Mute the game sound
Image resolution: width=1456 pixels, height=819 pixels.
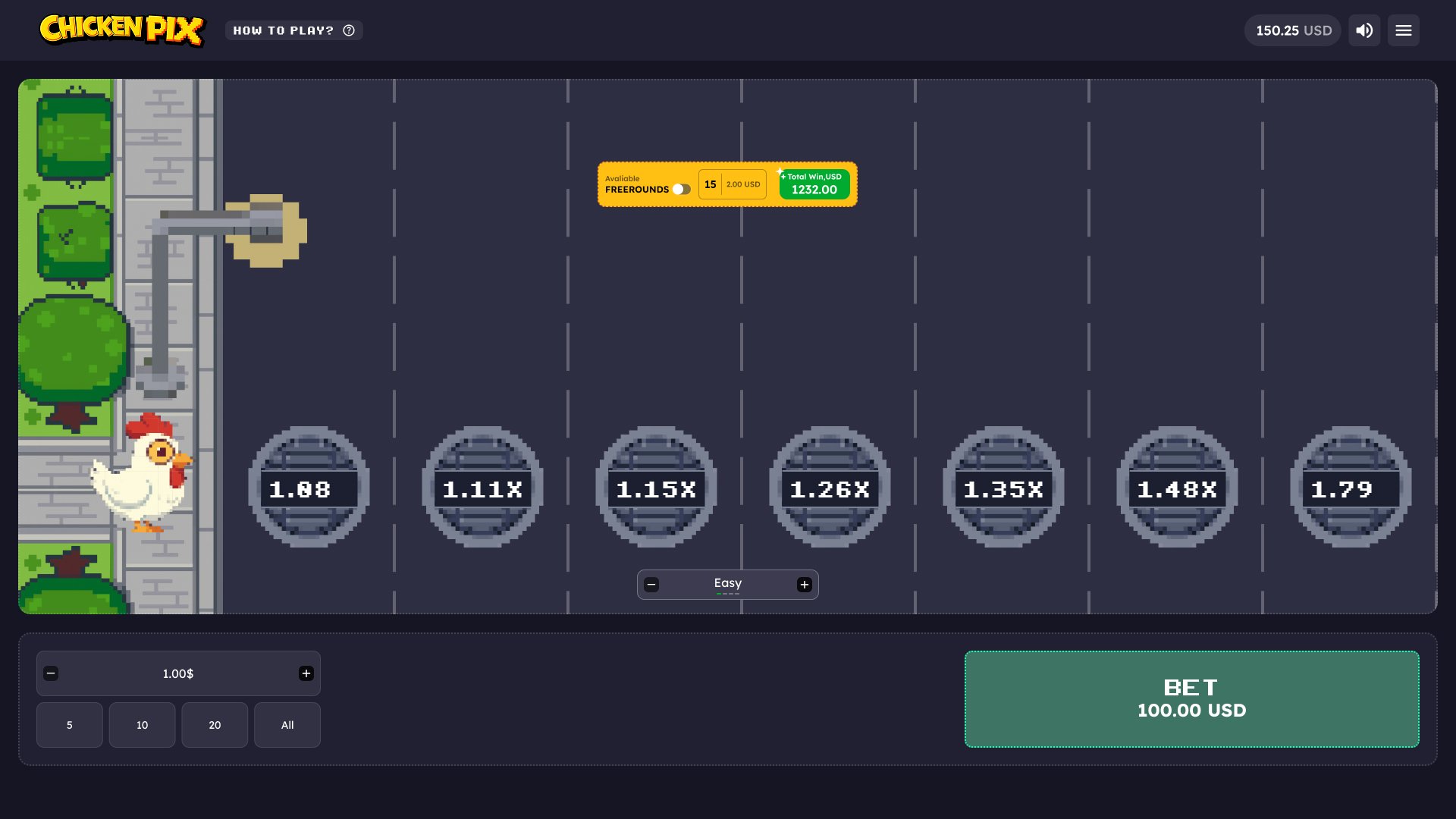(x=1364, y=30)
